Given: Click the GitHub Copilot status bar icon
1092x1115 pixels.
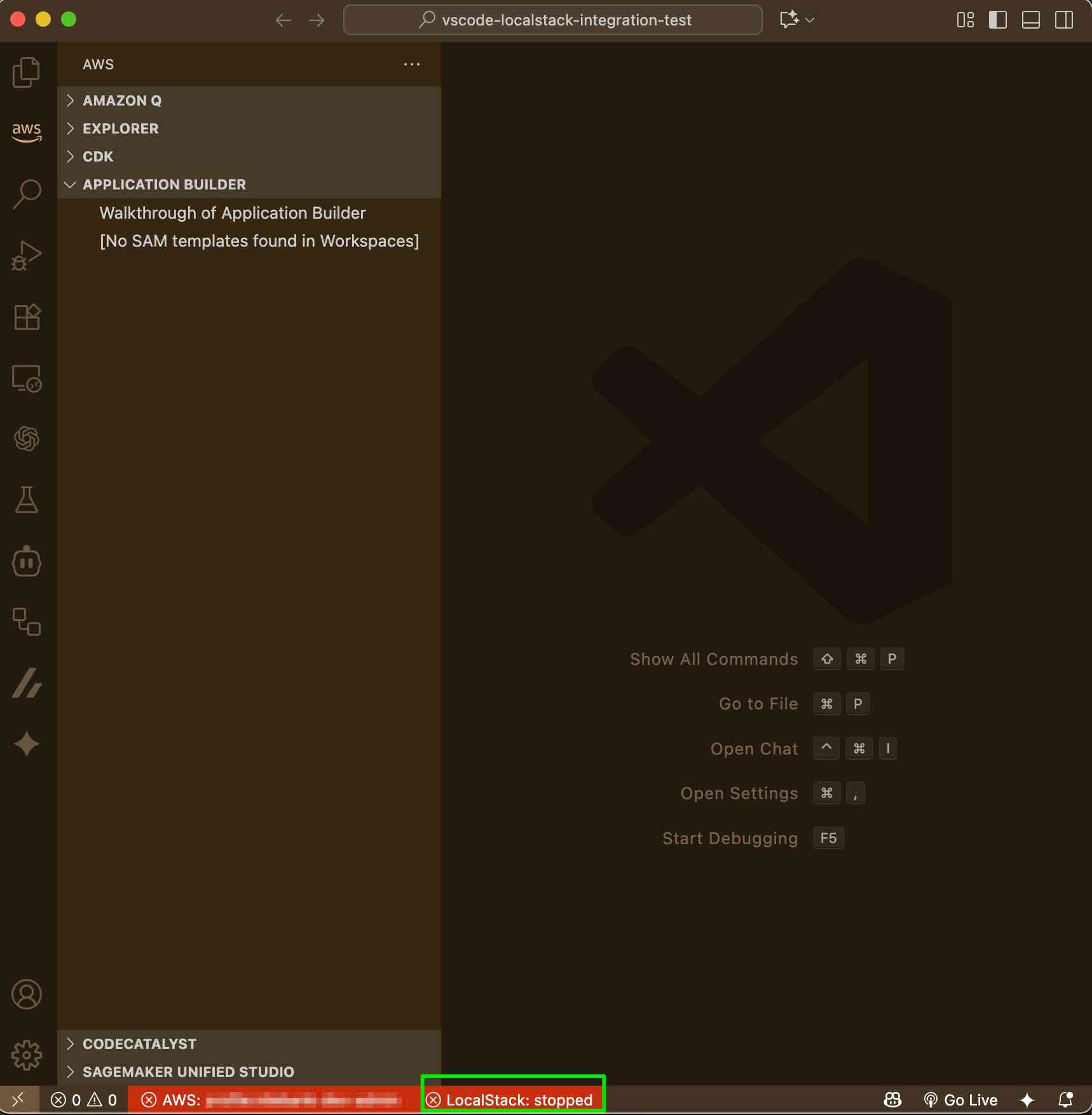Looking at the screenshot, I should point(892,1099).
